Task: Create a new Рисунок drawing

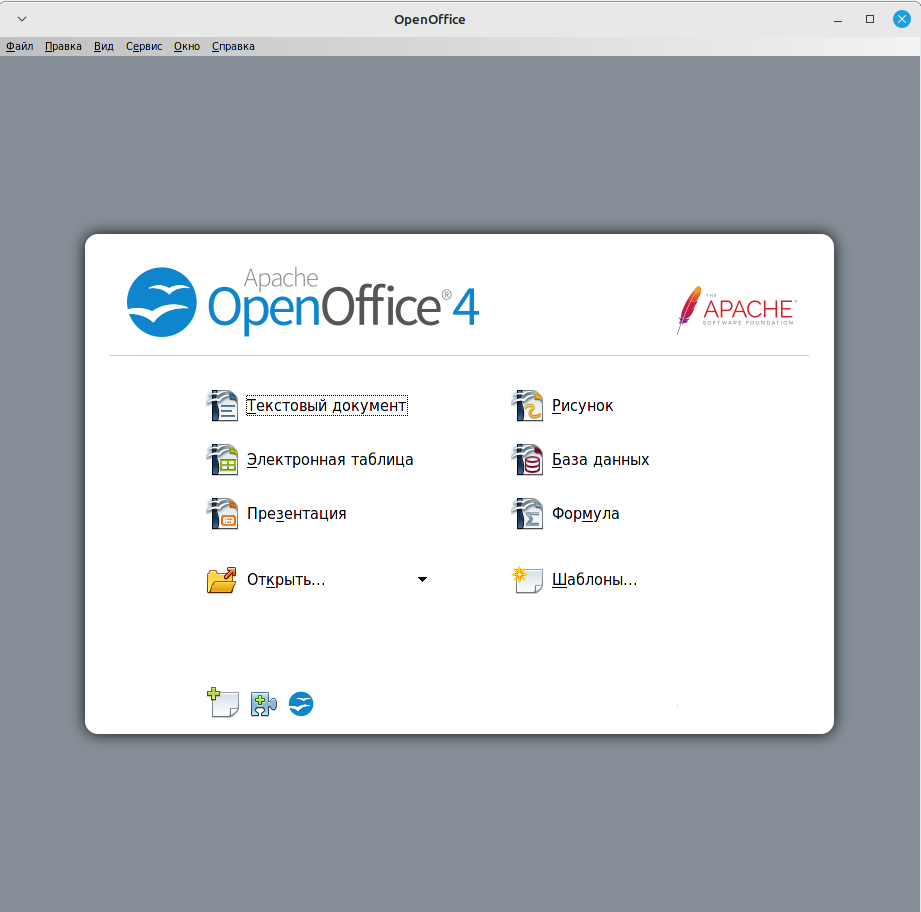Action: pos(582,405)
